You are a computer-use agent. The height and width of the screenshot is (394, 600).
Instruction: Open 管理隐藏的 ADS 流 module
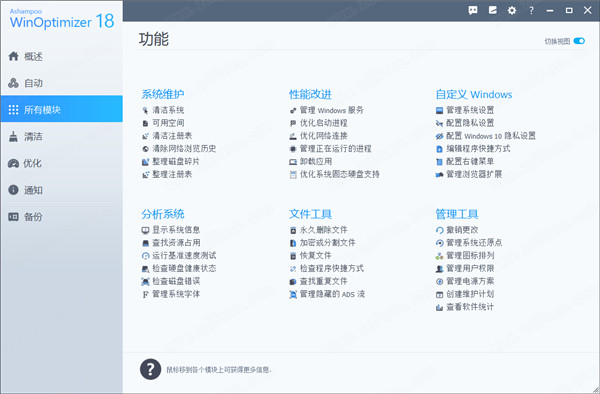tap(327, 294)
